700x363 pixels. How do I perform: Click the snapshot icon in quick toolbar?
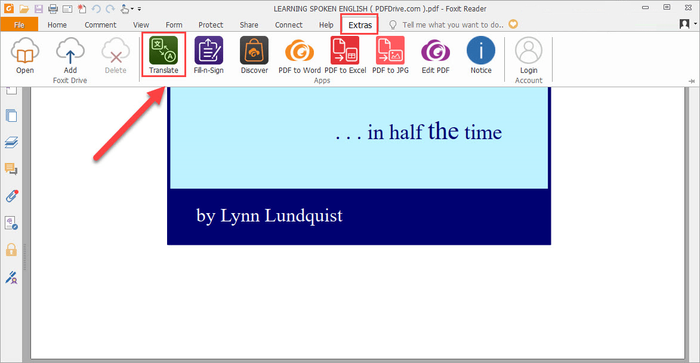click(67, 8)
